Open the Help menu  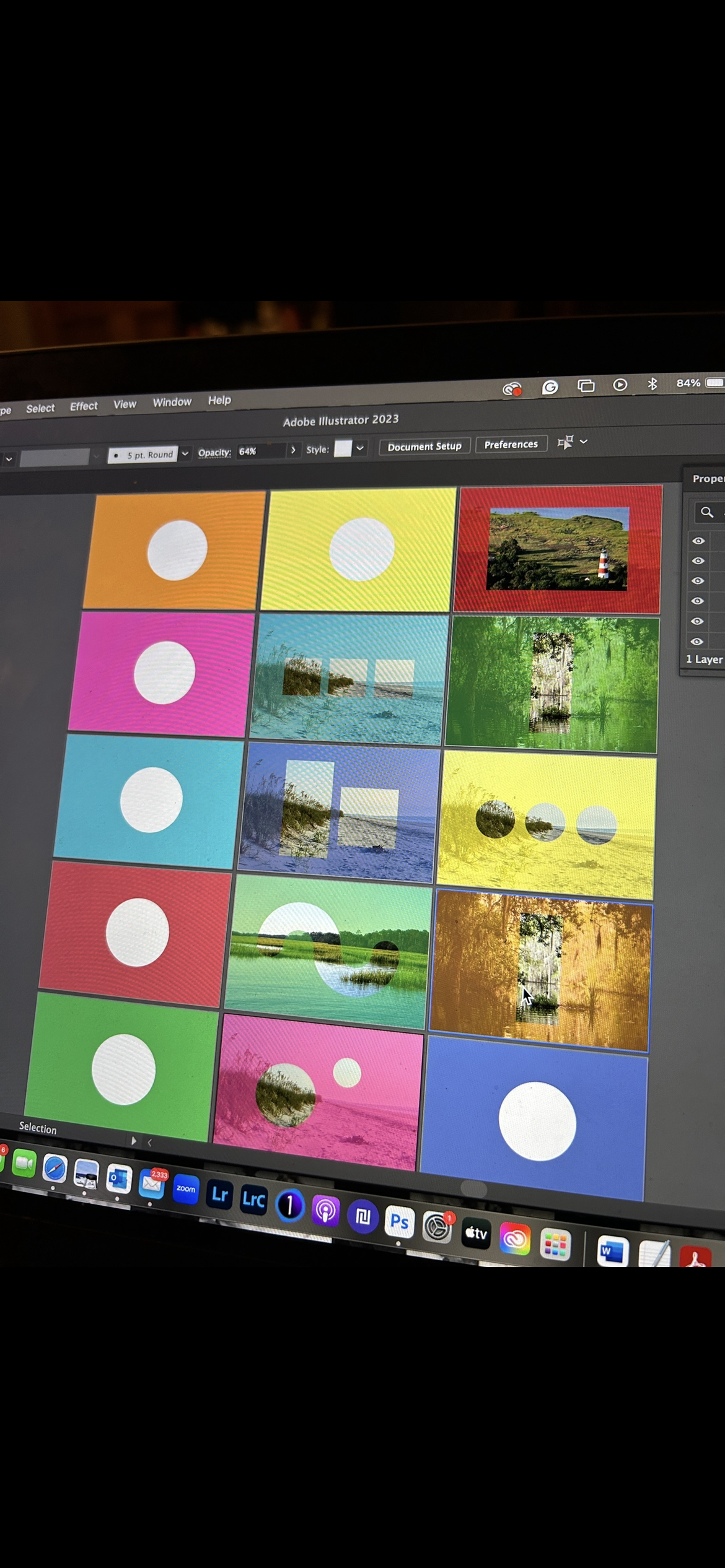pos(219,400)
